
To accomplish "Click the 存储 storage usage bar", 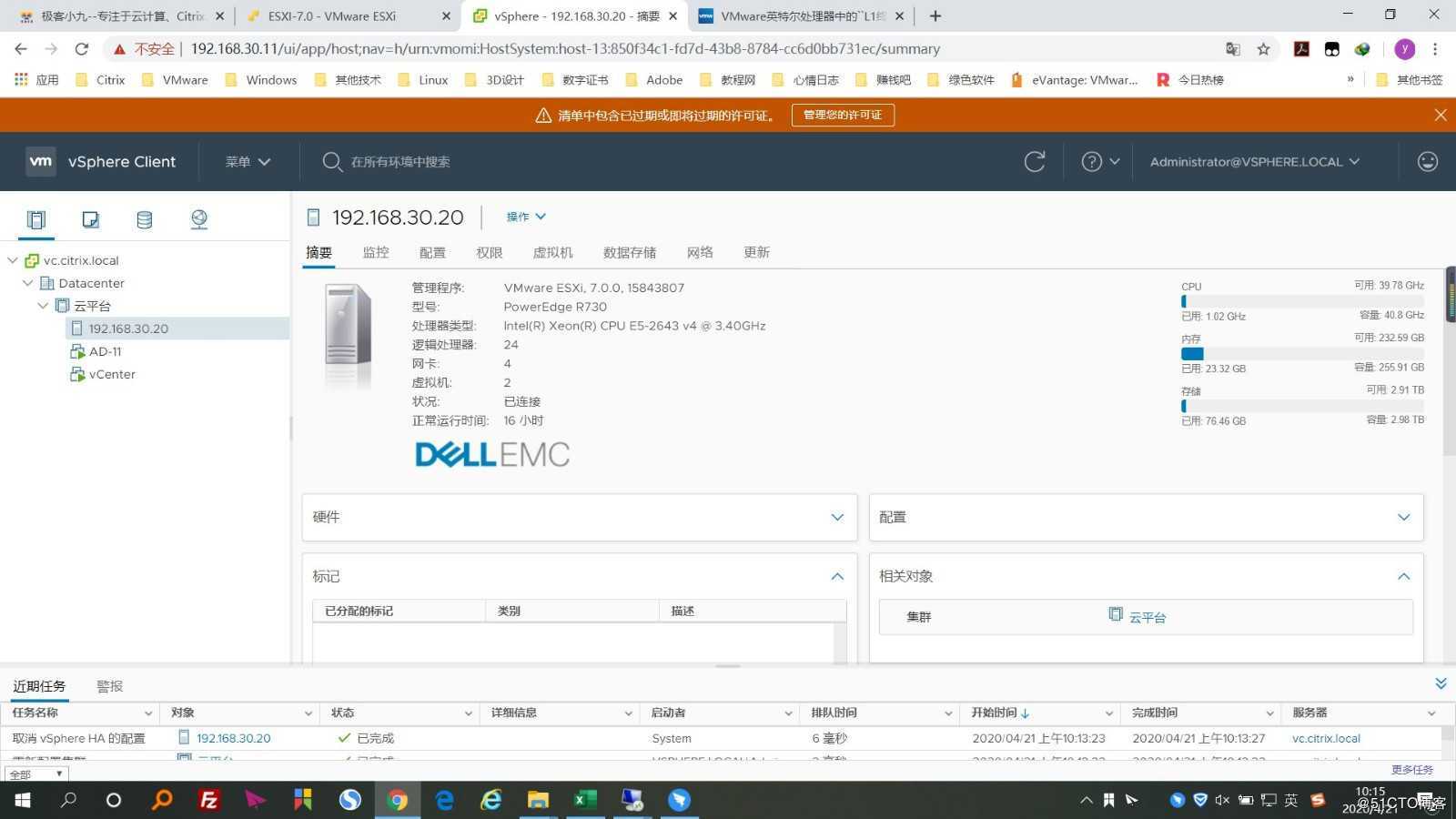I will 1302,406.
